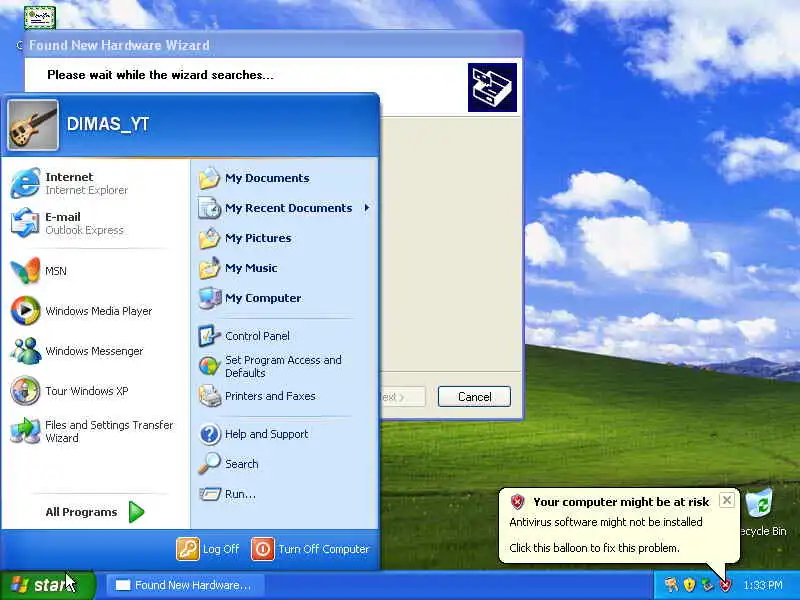Click the Turn Off Computer label
The width and height of the screenshot is (800, 600).
pyautogui.click(x=323, y=549)
